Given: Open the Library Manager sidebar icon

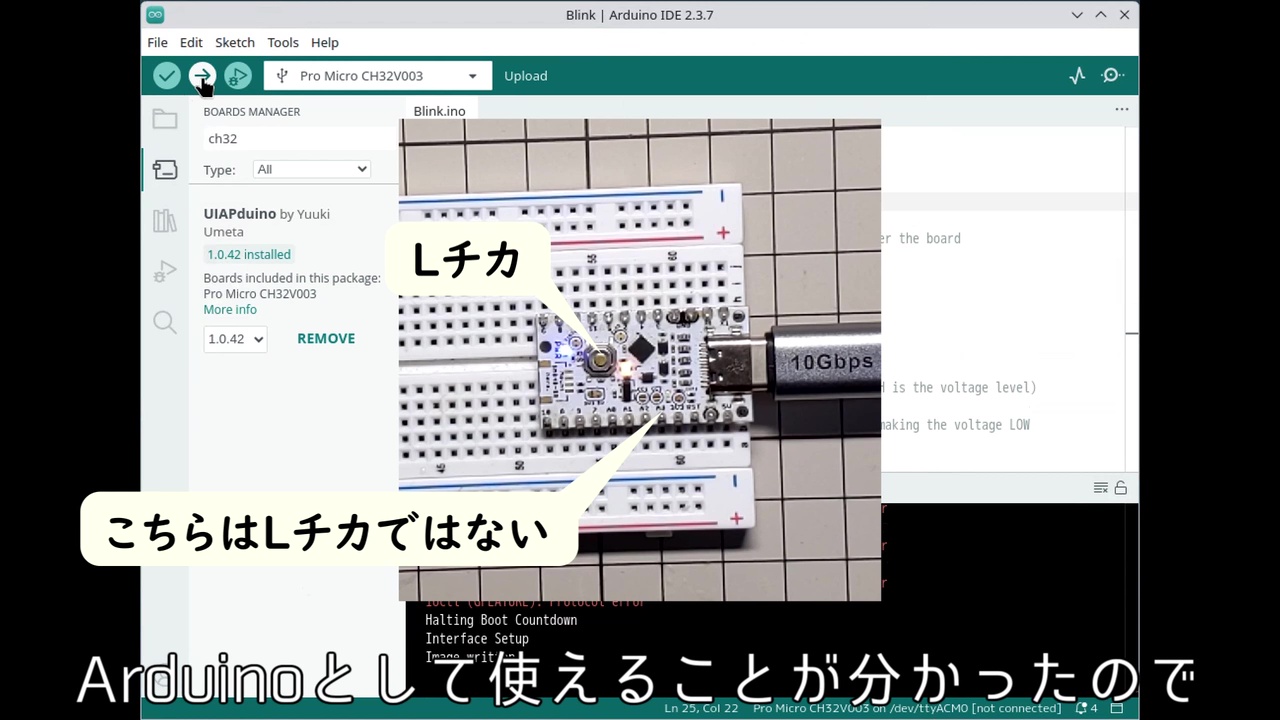Looking at the screenshot, I should [x=165, y=221].
